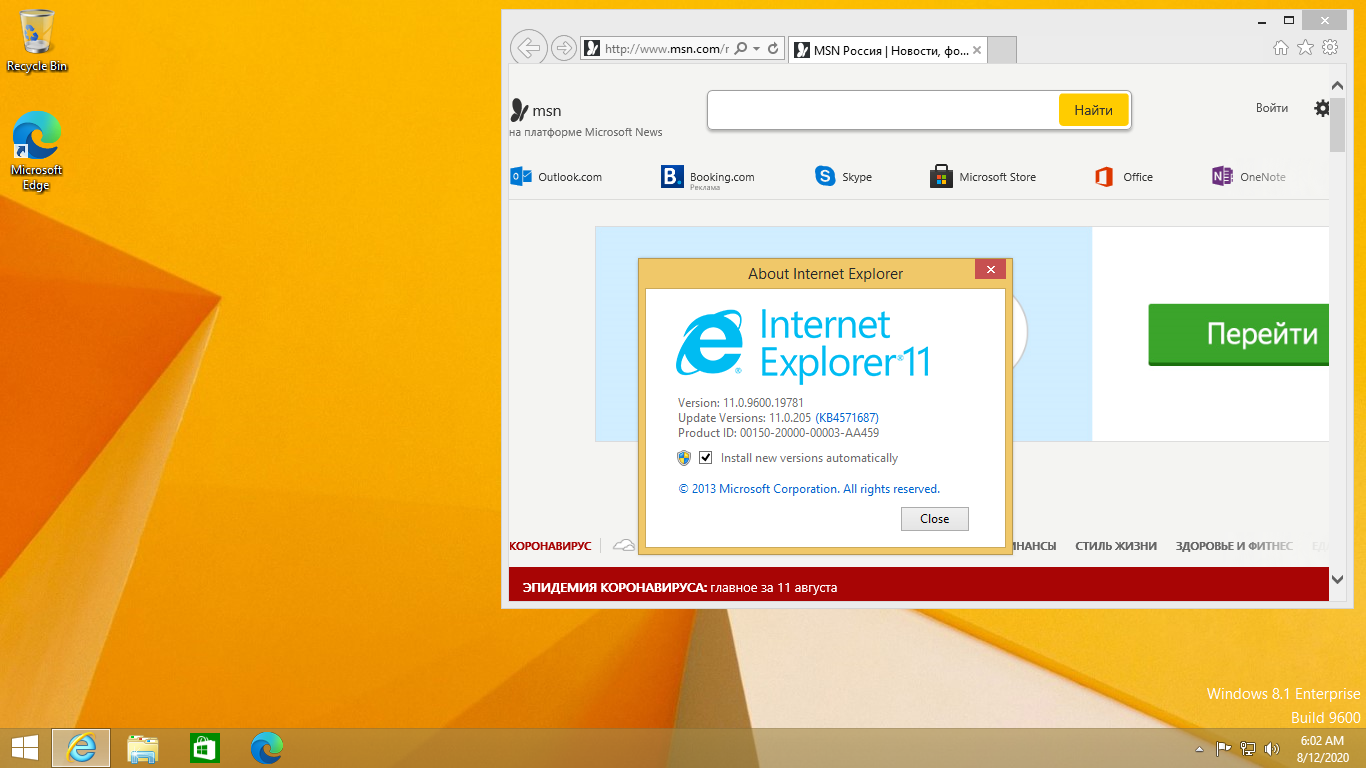
Task: Open address bar autocomplete dropdown arrow
Action: pos(756,48)
